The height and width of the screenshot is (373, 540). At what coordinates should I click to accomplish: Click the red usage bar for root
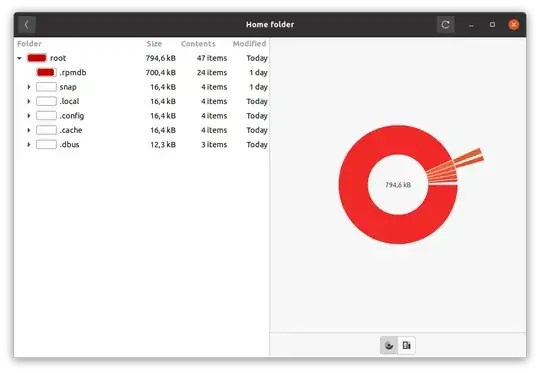click(x=37, y=58)
